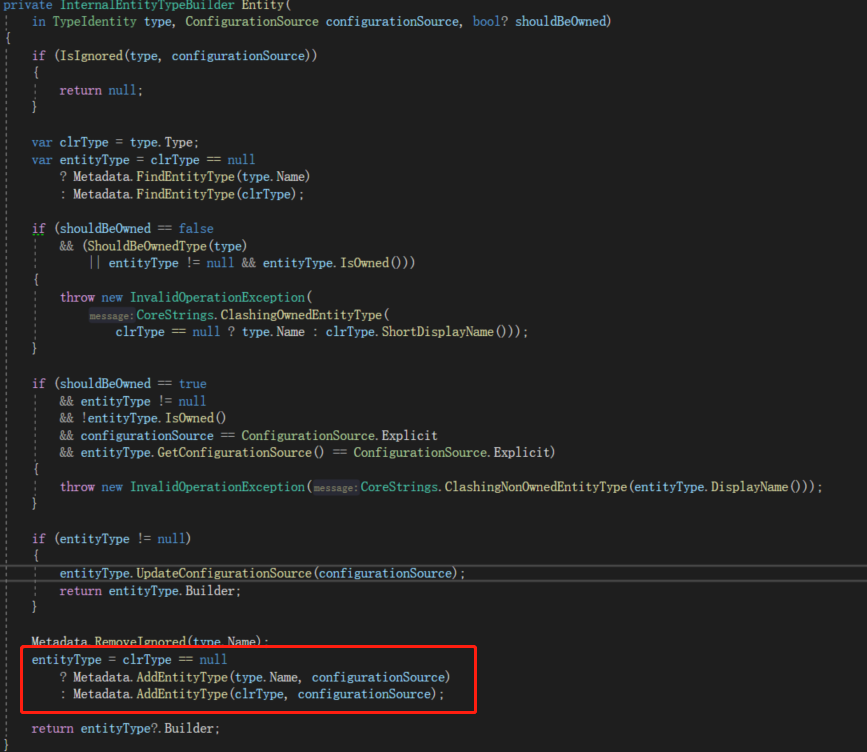Click 'shouldBeOwned' parameter in the method signature
This screenshot has width=867, height=752.
click(561, 22)
